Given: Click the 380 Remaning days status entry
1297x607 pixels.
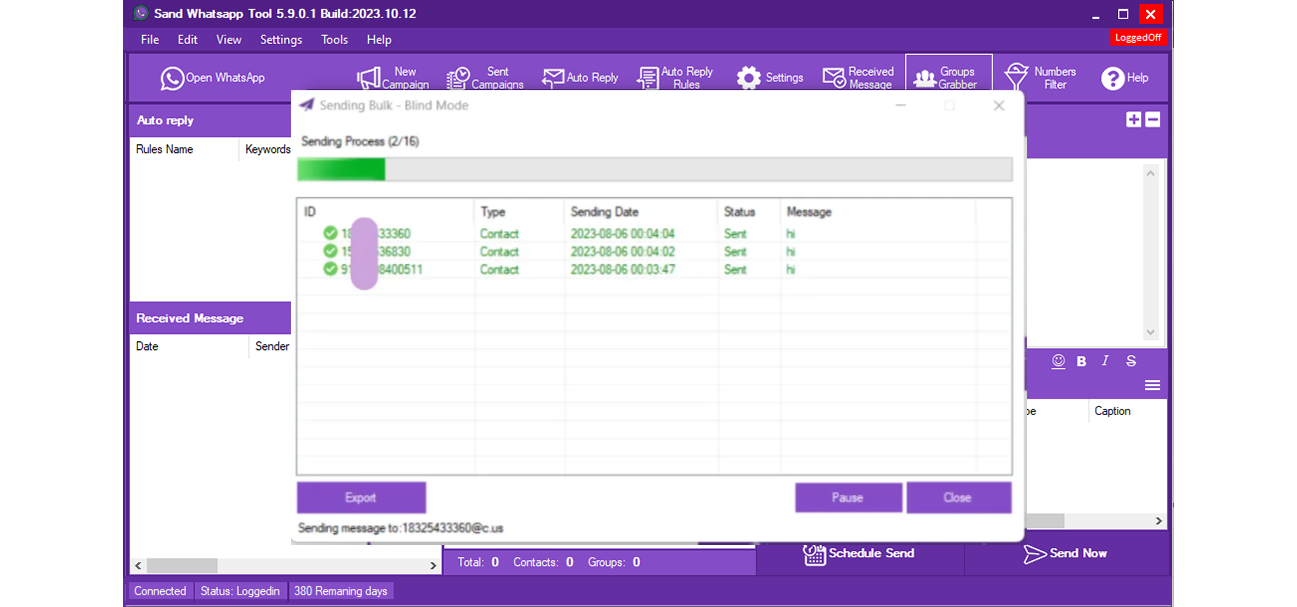Looking at the screenshot, I should (340, 591).
